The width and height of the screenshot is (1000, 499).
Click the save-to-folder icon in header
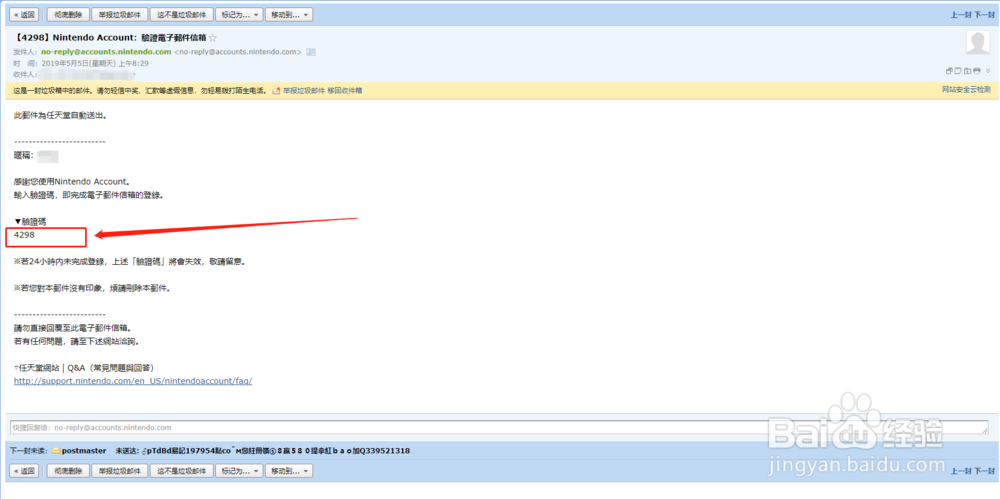(x=968, y=70)
